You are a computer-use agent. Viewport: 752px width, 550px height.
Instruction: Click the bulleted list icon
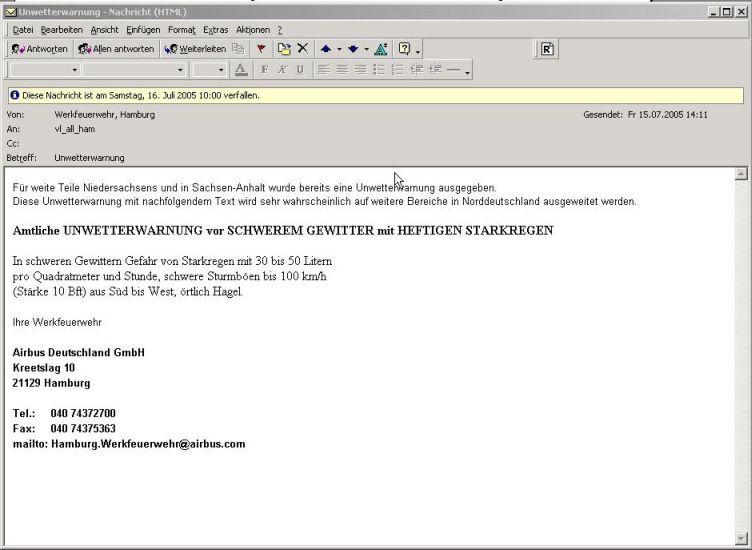point(379,70)
